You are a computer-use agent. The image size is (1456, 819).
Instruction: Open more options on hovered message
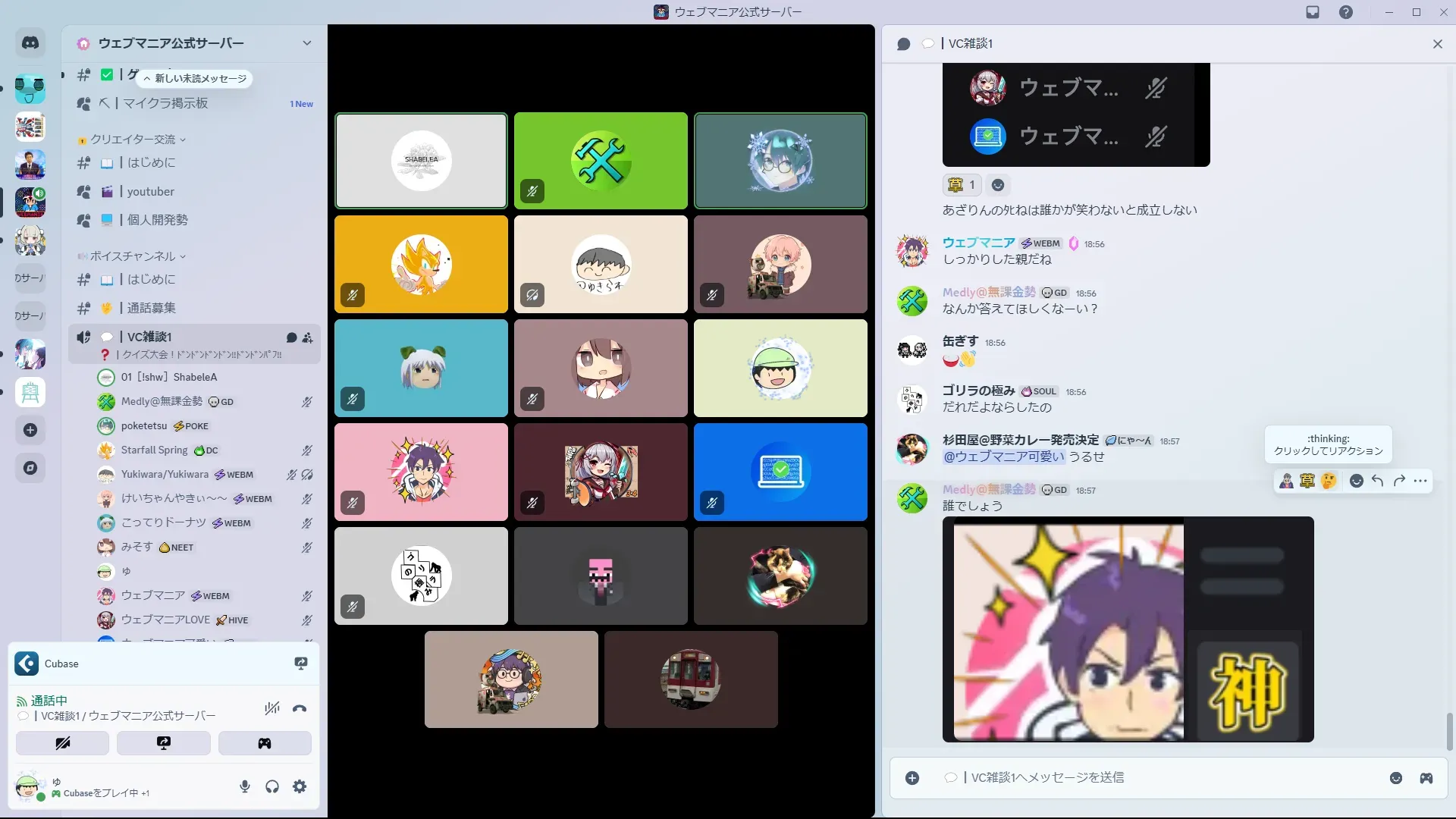(1420, 481)
